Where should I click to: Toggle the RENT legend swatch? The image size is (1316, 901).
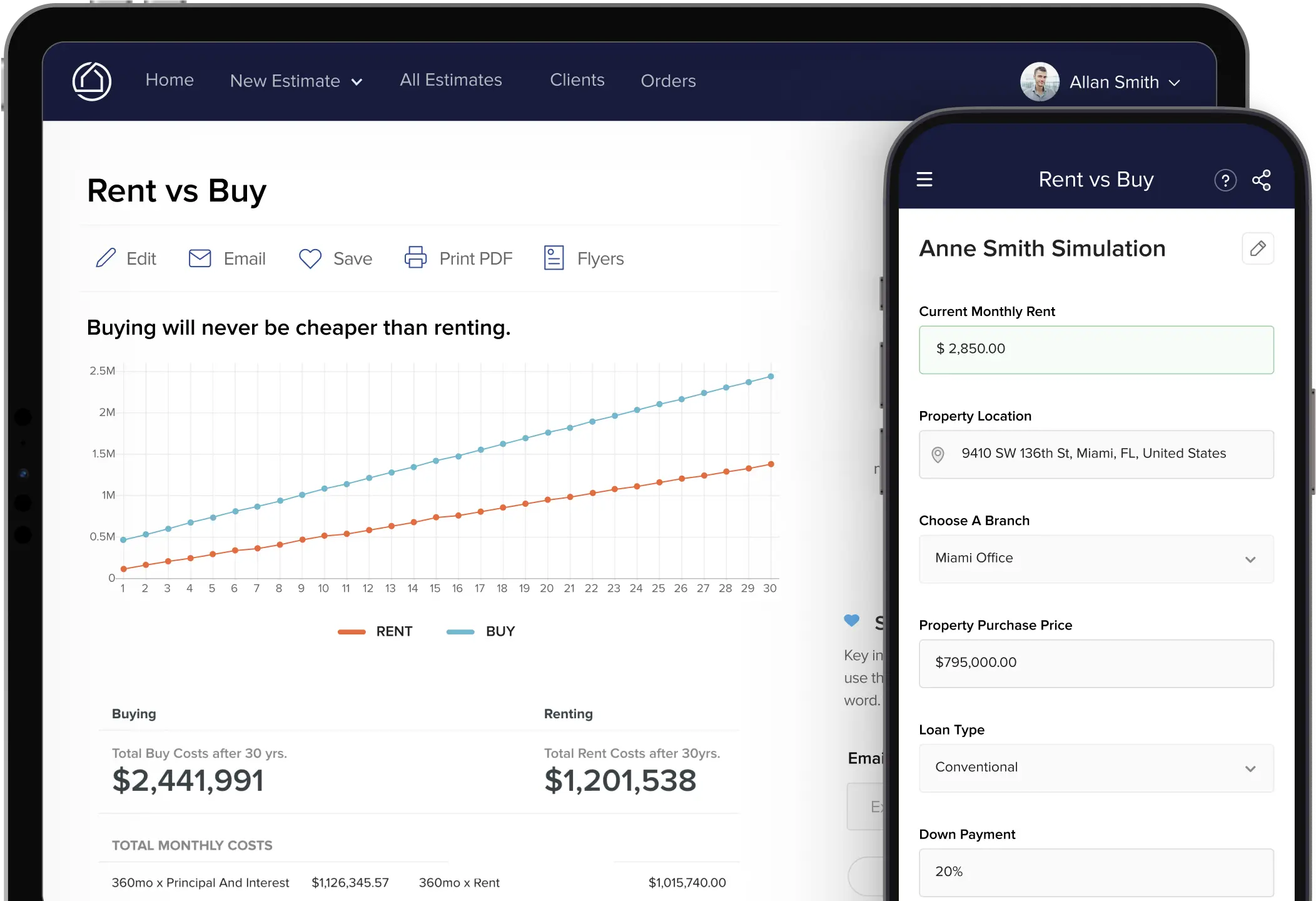tap(352, 632)
